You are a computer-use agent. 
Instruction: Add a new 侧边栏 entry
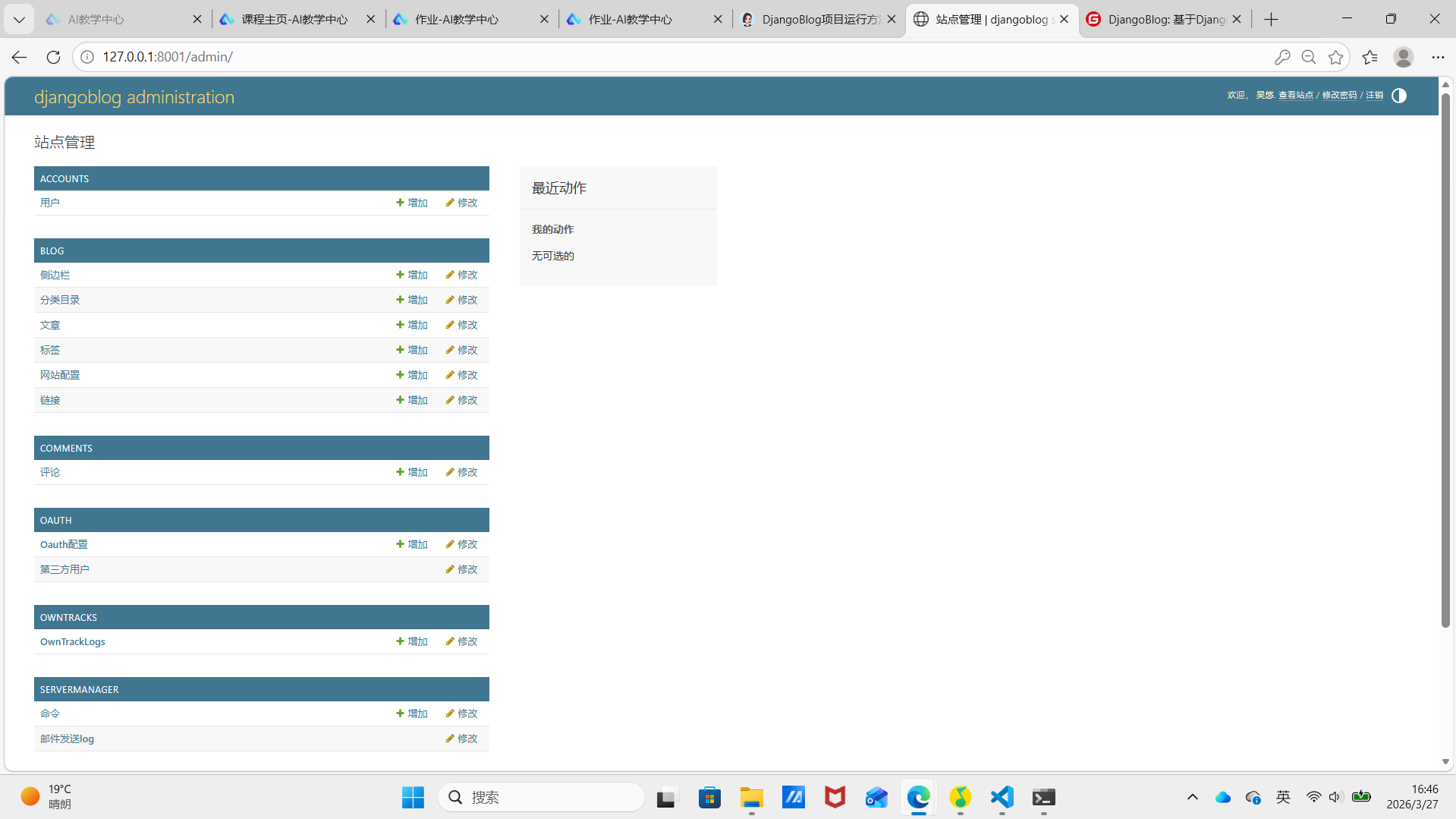click(x=412, y=275)
